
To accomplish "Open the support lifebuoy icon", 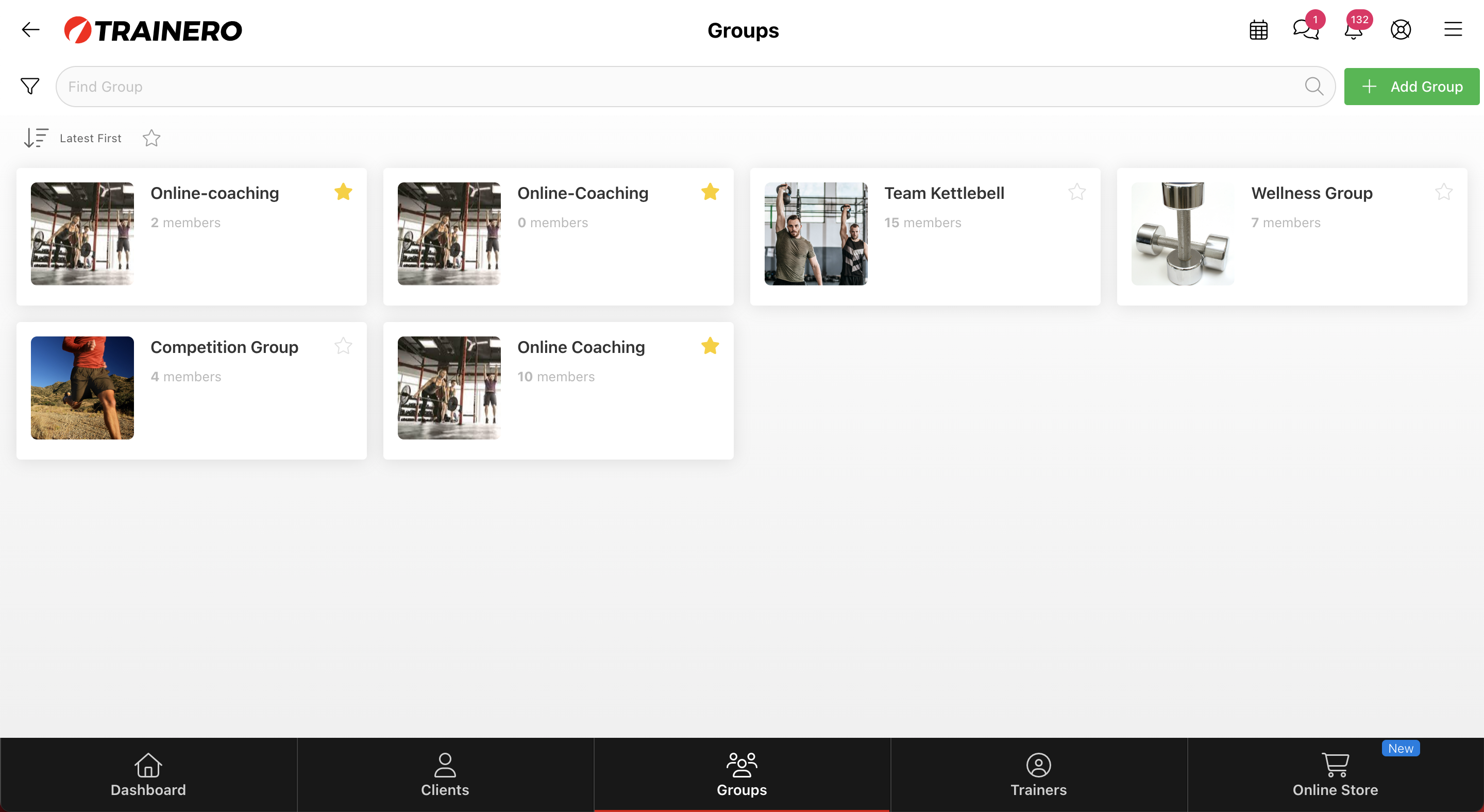I will 1401,30.
